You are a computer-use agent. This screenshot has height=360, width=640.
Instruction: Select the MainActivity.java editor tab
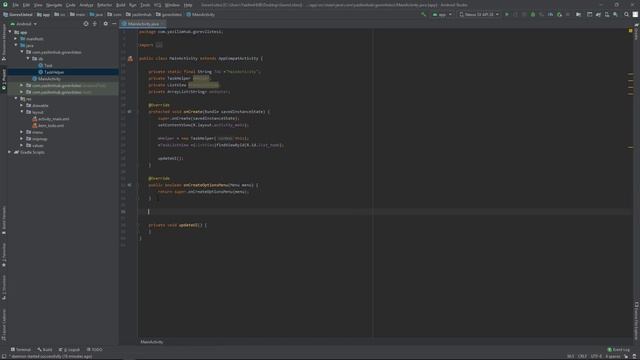click(x=143, y=24)
